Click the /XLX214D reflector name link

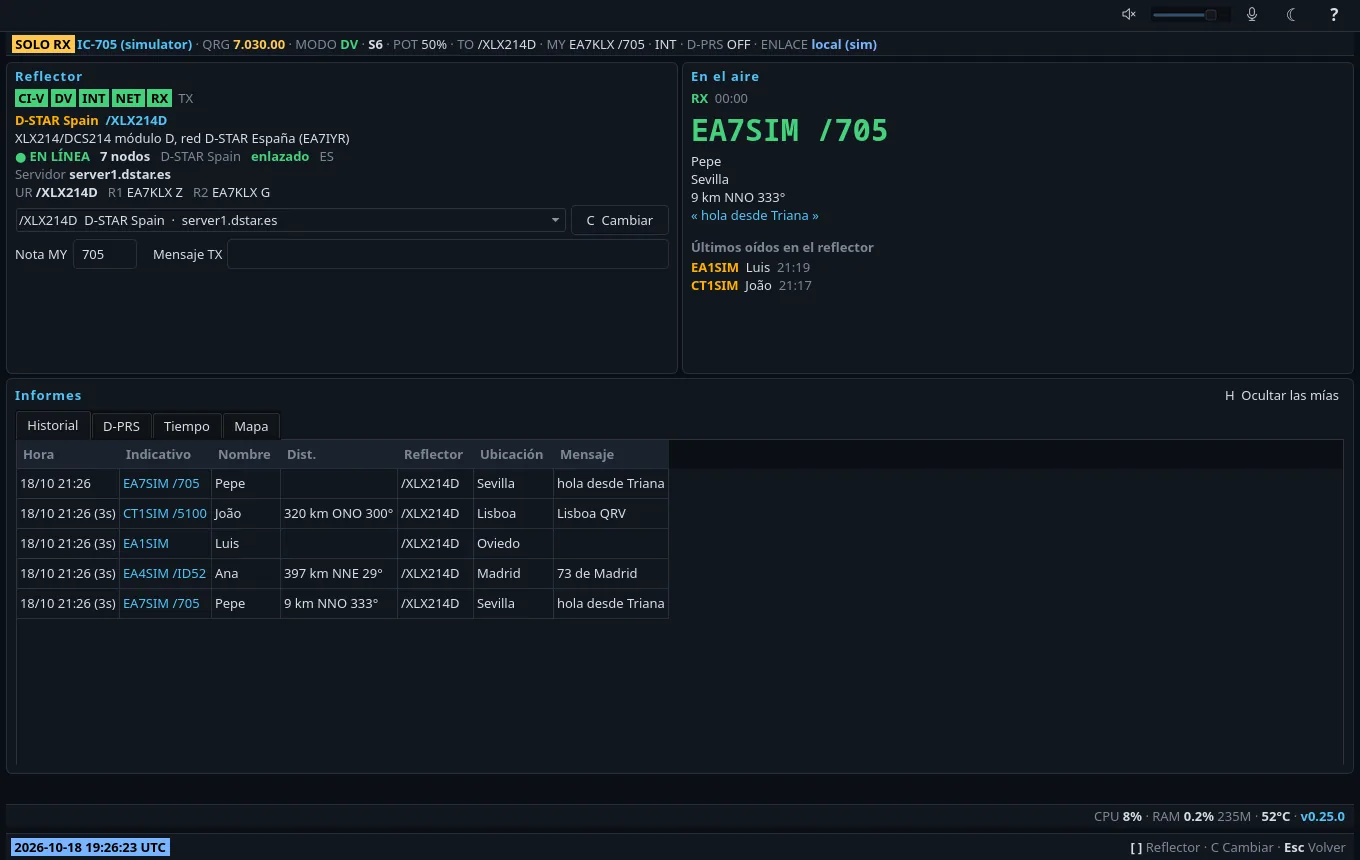(136, 120)
